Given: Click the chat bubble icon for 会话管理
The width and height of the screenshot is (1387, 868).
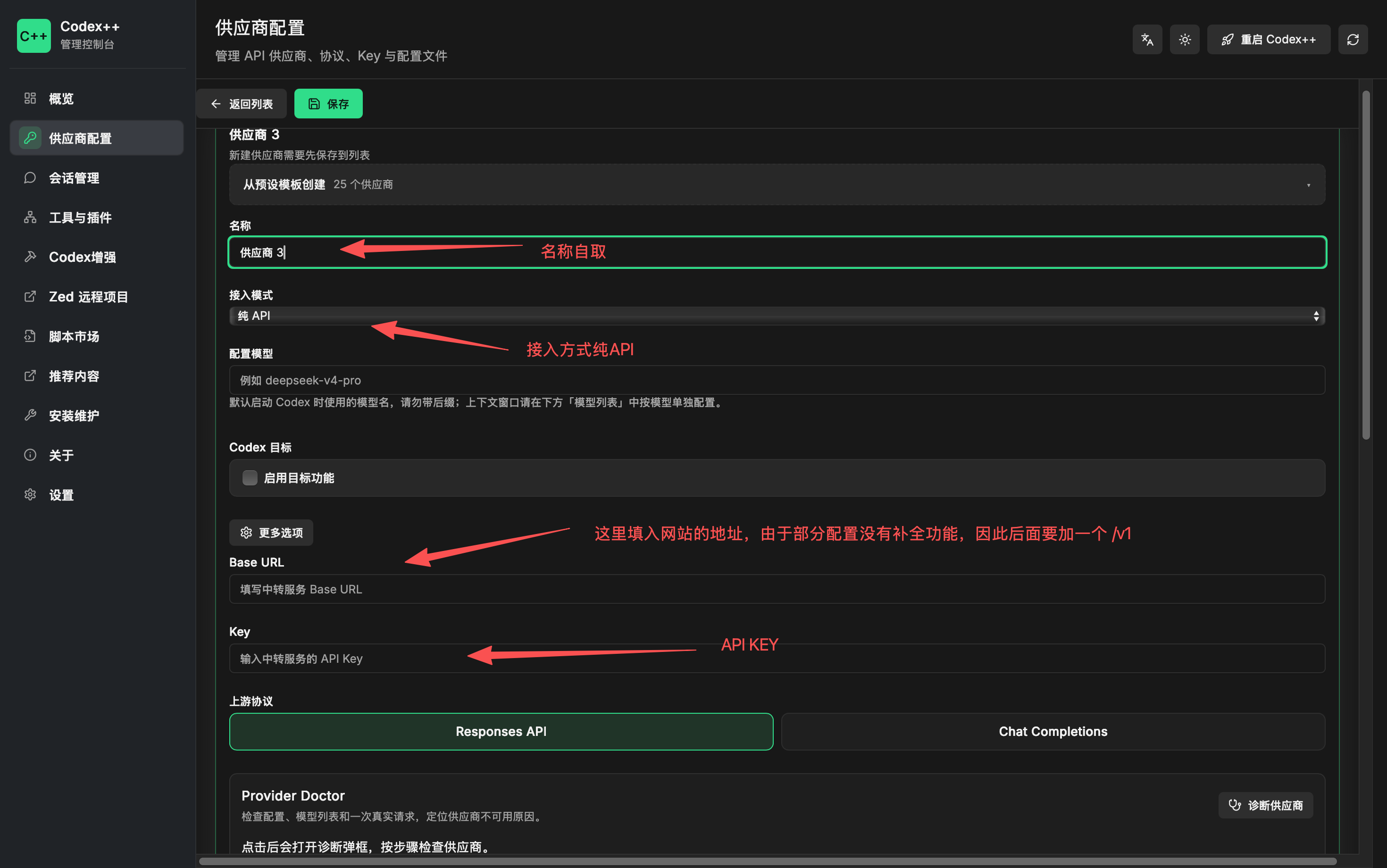Looking at the screenshot, I should coord(30,177).
